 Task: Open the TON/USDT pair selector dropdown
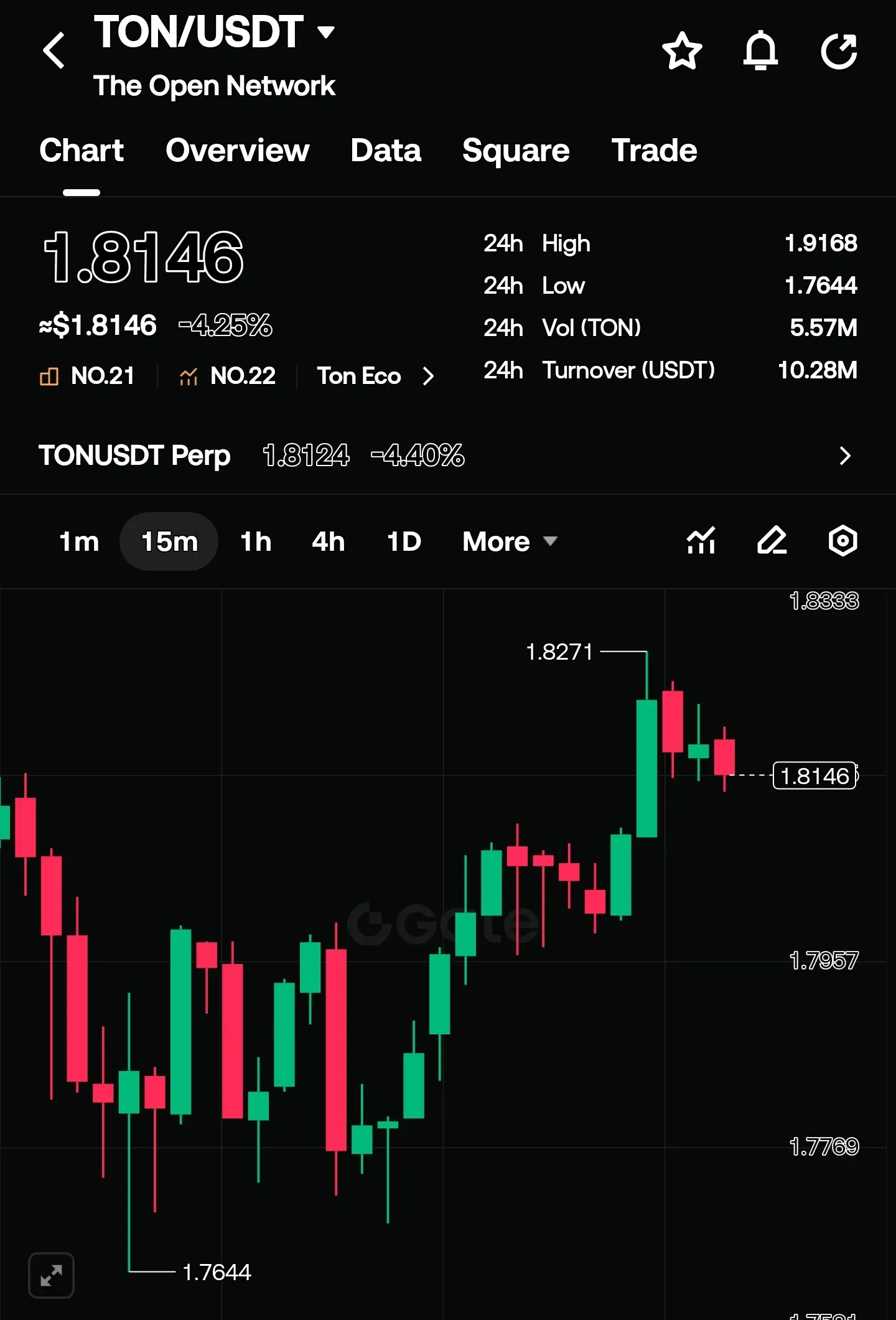coord(326,31)
